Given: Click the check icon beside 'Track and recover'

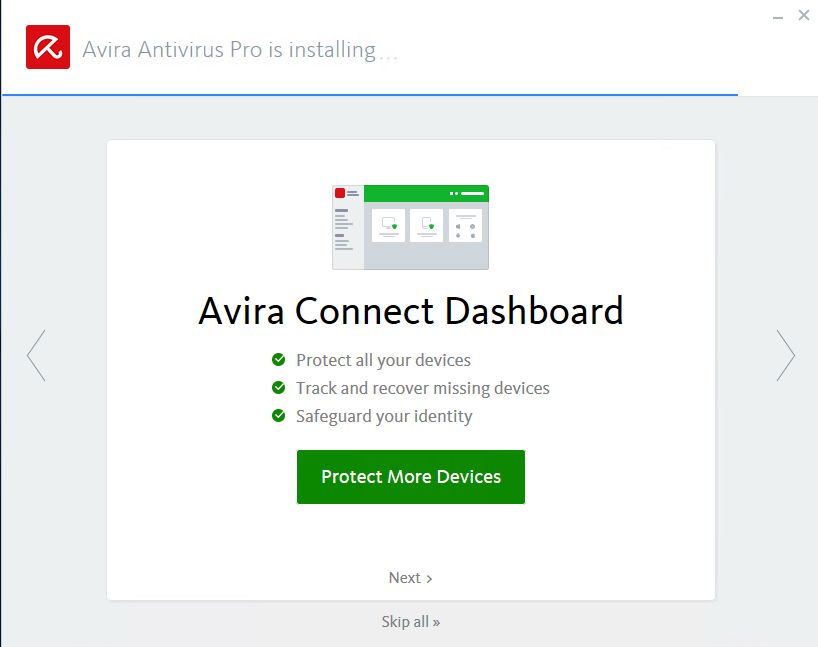Looking at the screenshot, I should 279,388.
